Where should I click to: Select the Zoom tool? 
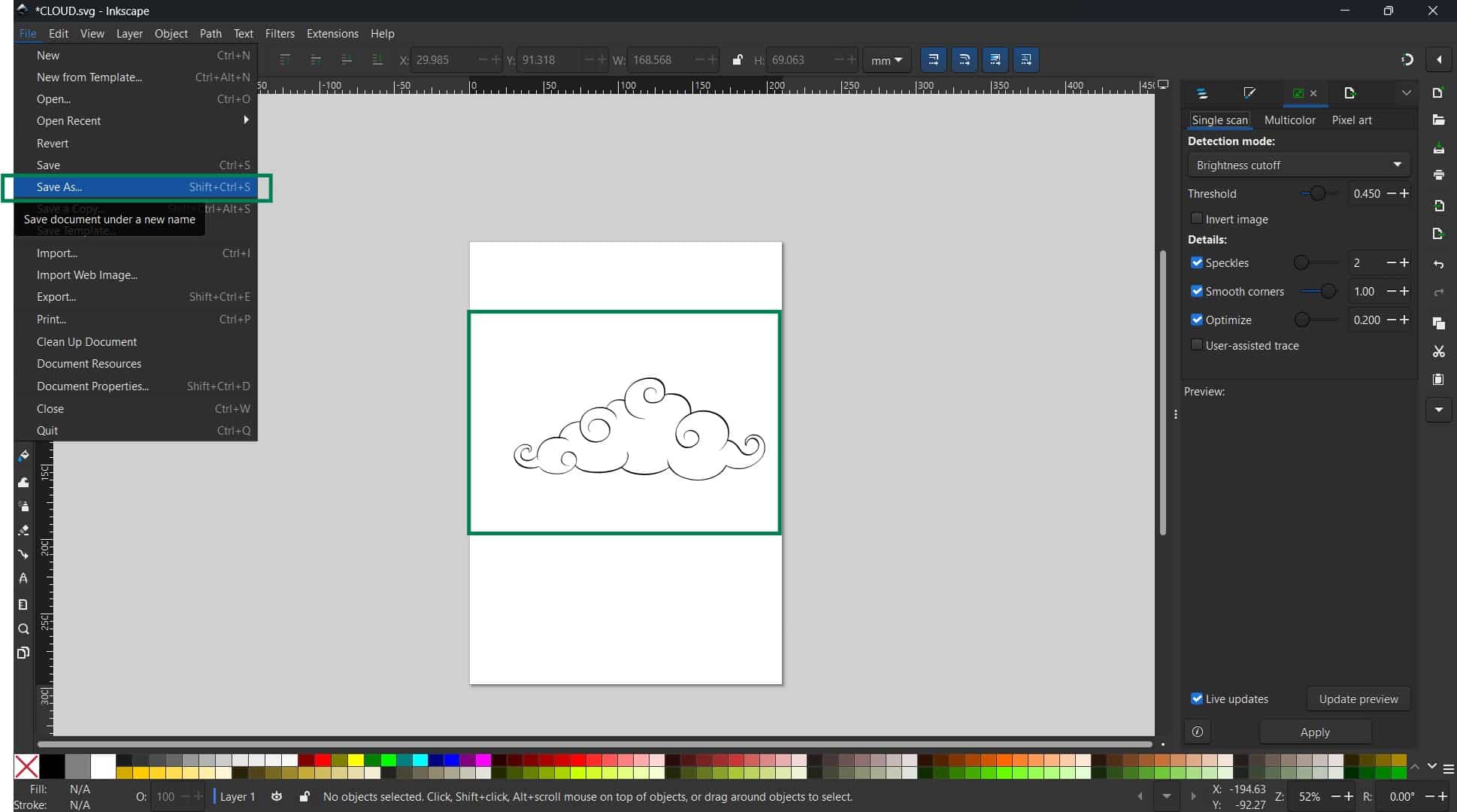pyautogui.click(x=23, y=629)
